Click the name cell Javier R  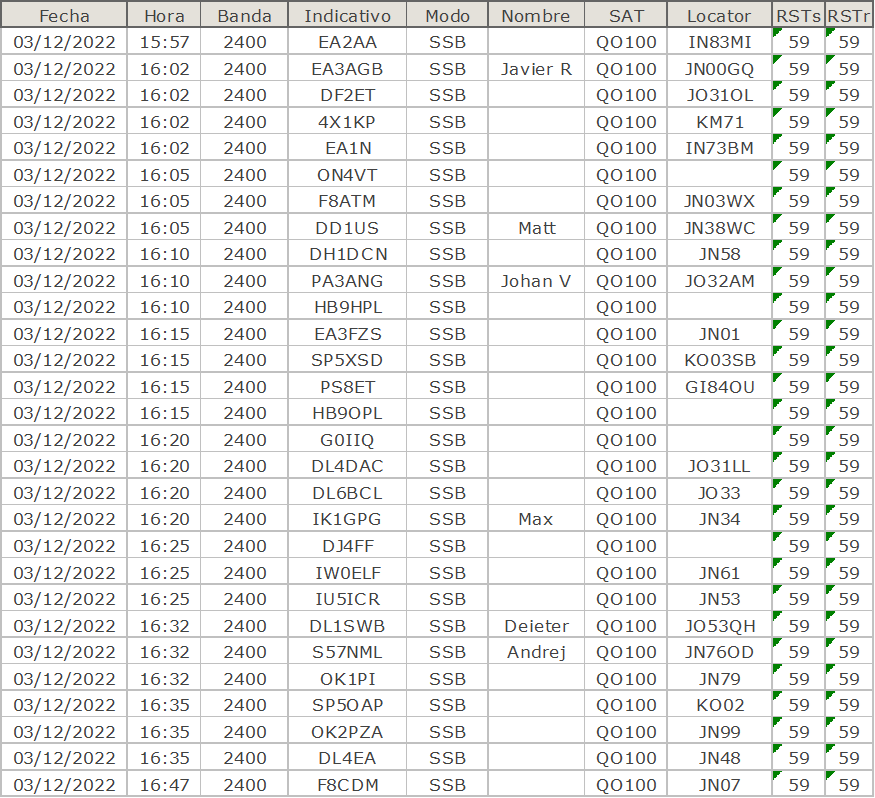click(x=535, y=69)
